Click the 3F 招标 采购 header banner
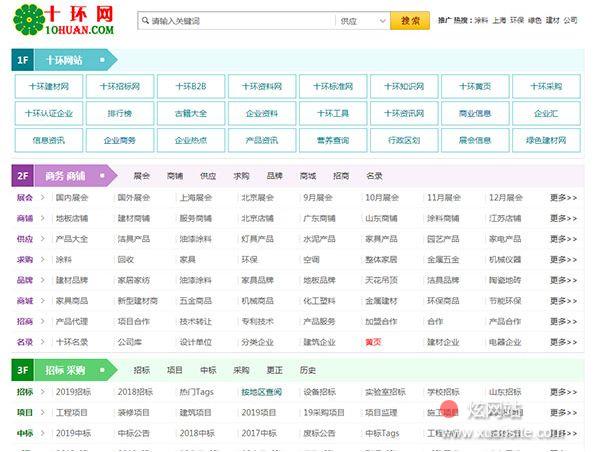The height and width of the screenshot is (452, 600). pyautogui.click(x=64, y=370)
